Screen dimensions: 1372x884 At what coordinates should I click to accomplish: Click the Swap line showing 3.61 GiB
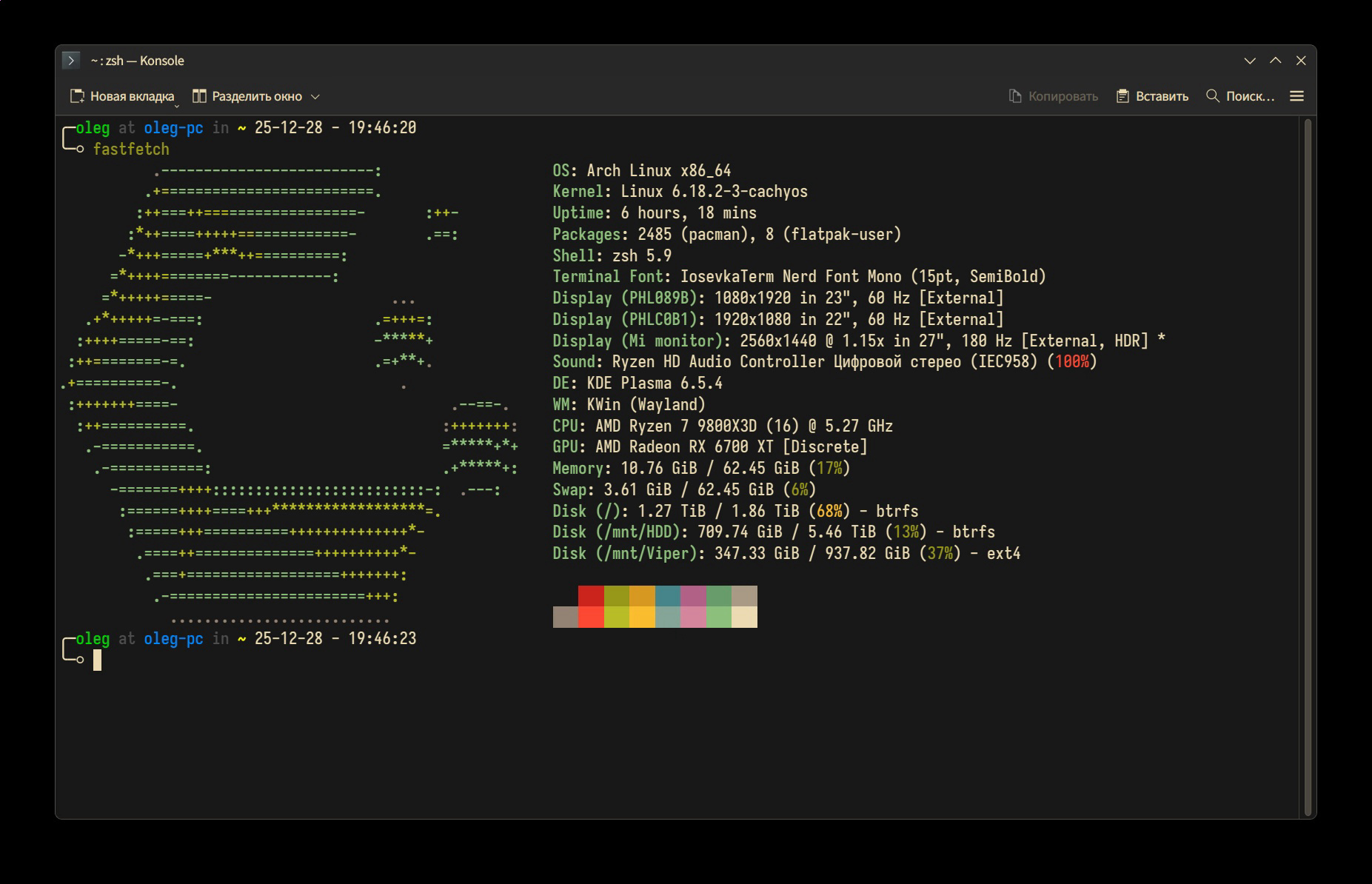tap(684, 489)
